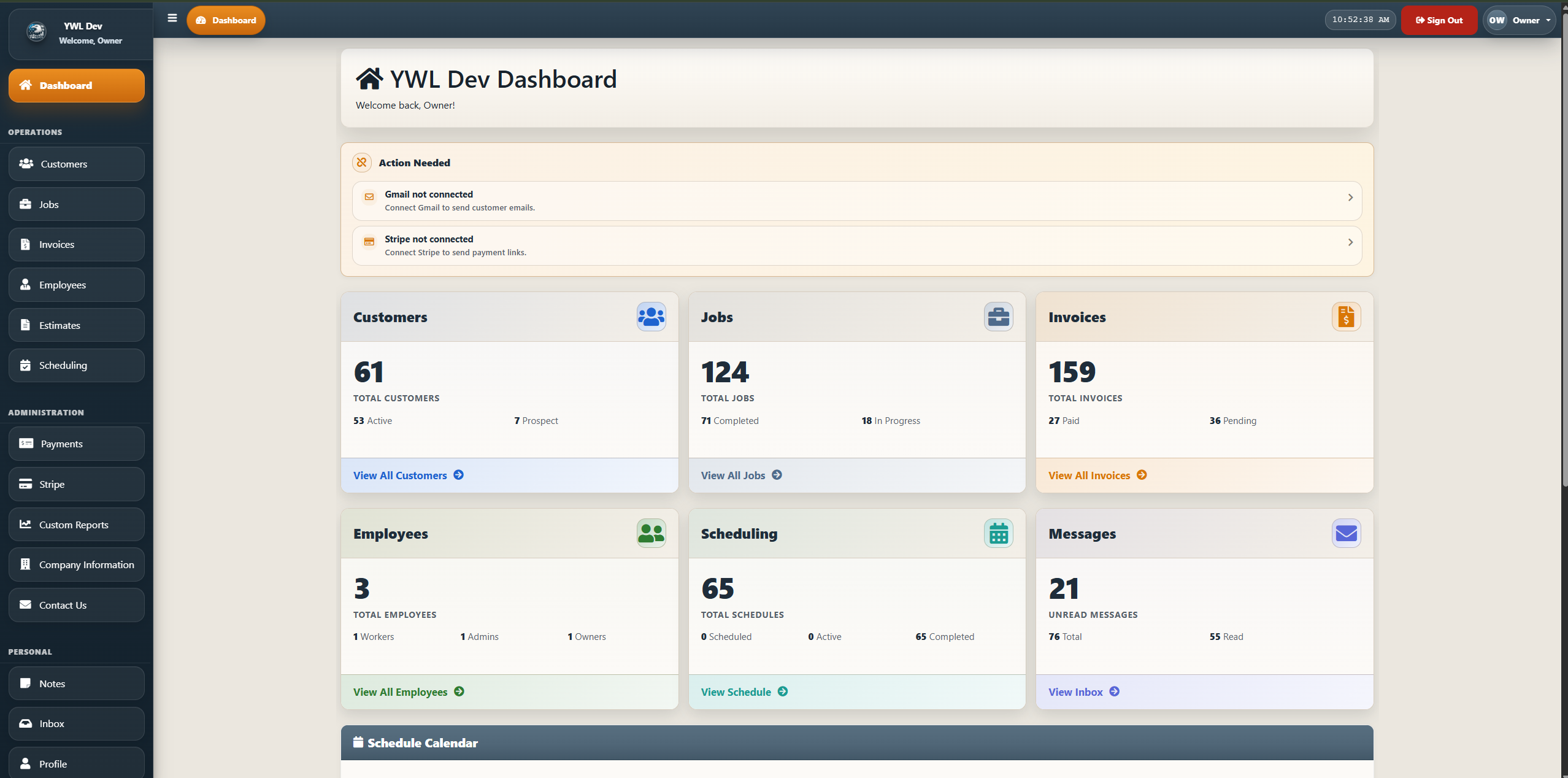Click the 159 total invoices count

coord(1072,372)
